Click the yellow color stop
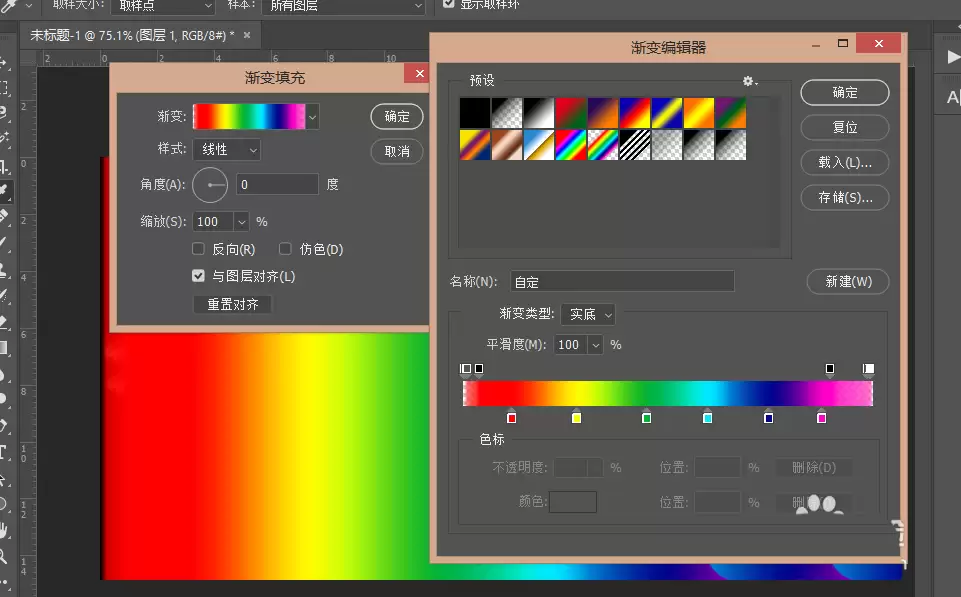Image resolution: width=961 pixels, height=597 pixels. pos(576,417)
